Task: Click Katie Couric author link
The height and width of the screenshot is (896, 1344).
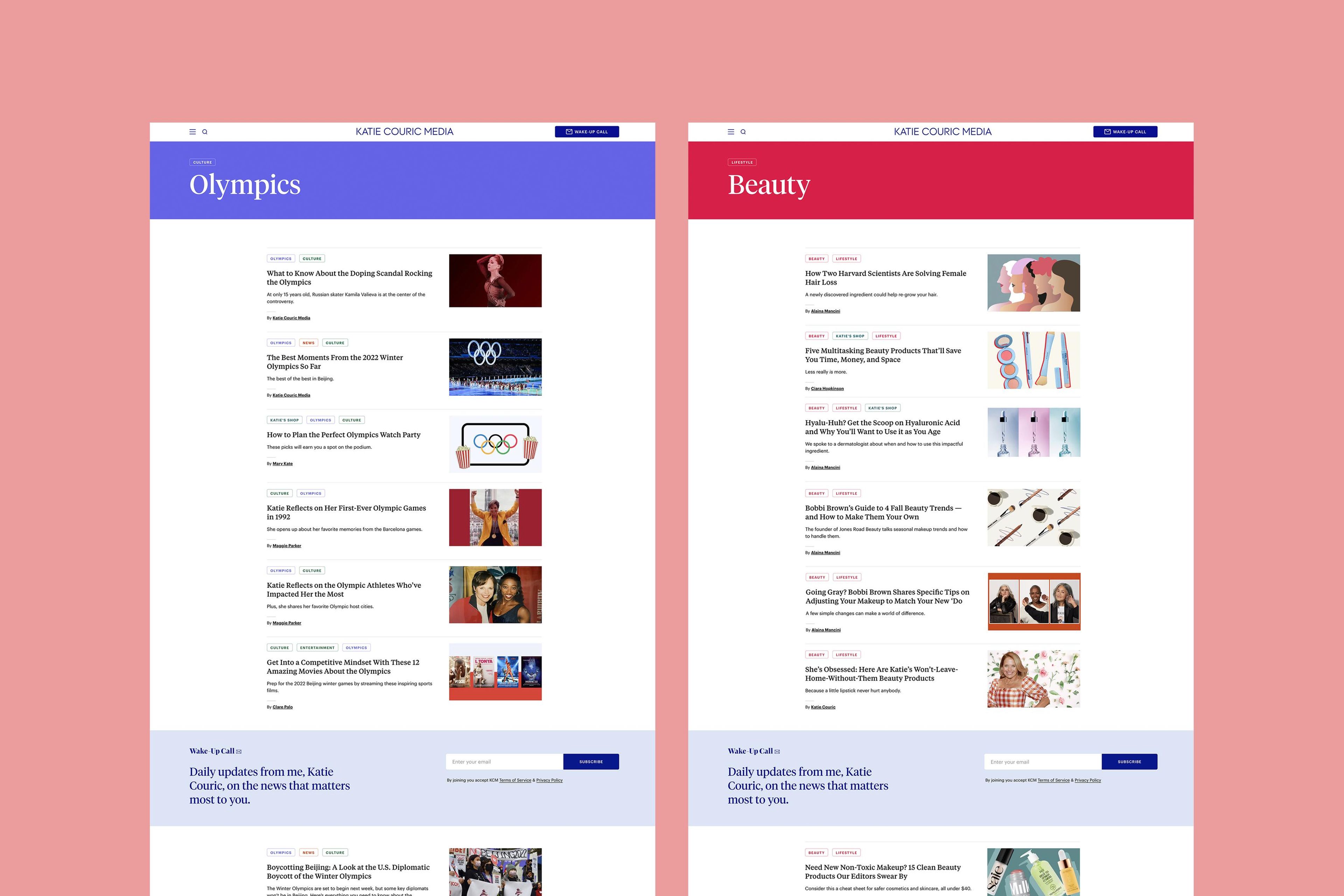Action: click(x=823, y=707)
